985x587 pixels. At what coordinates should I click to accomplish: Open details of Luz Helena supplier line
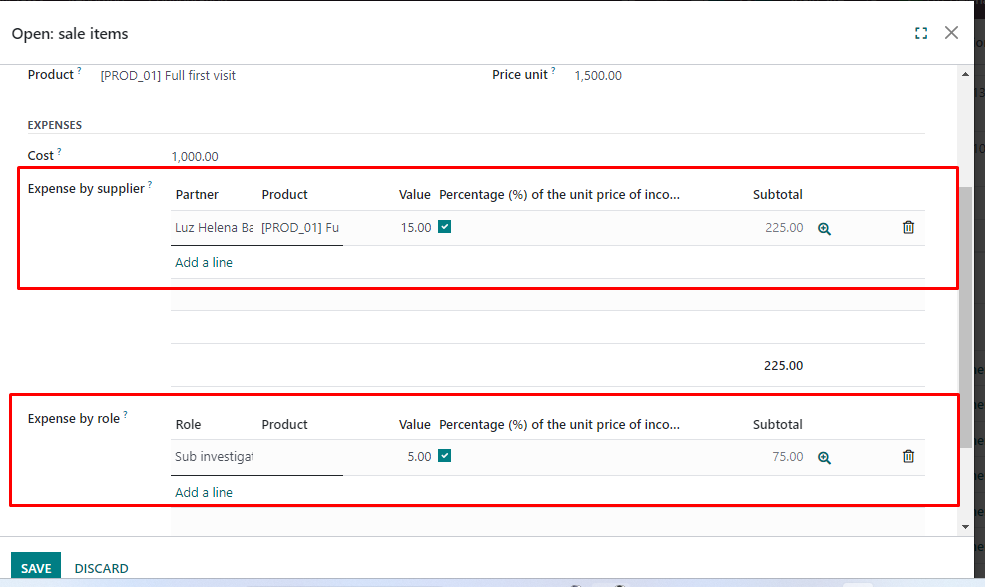824,229
